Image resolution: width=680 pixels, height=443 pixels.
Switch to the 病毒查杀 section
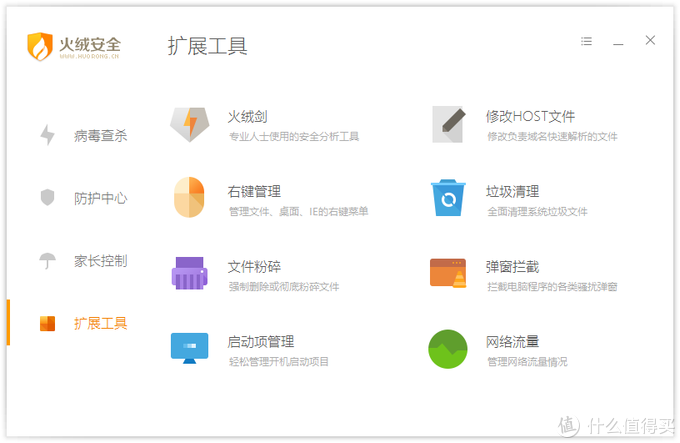click(x=101, y=136)
